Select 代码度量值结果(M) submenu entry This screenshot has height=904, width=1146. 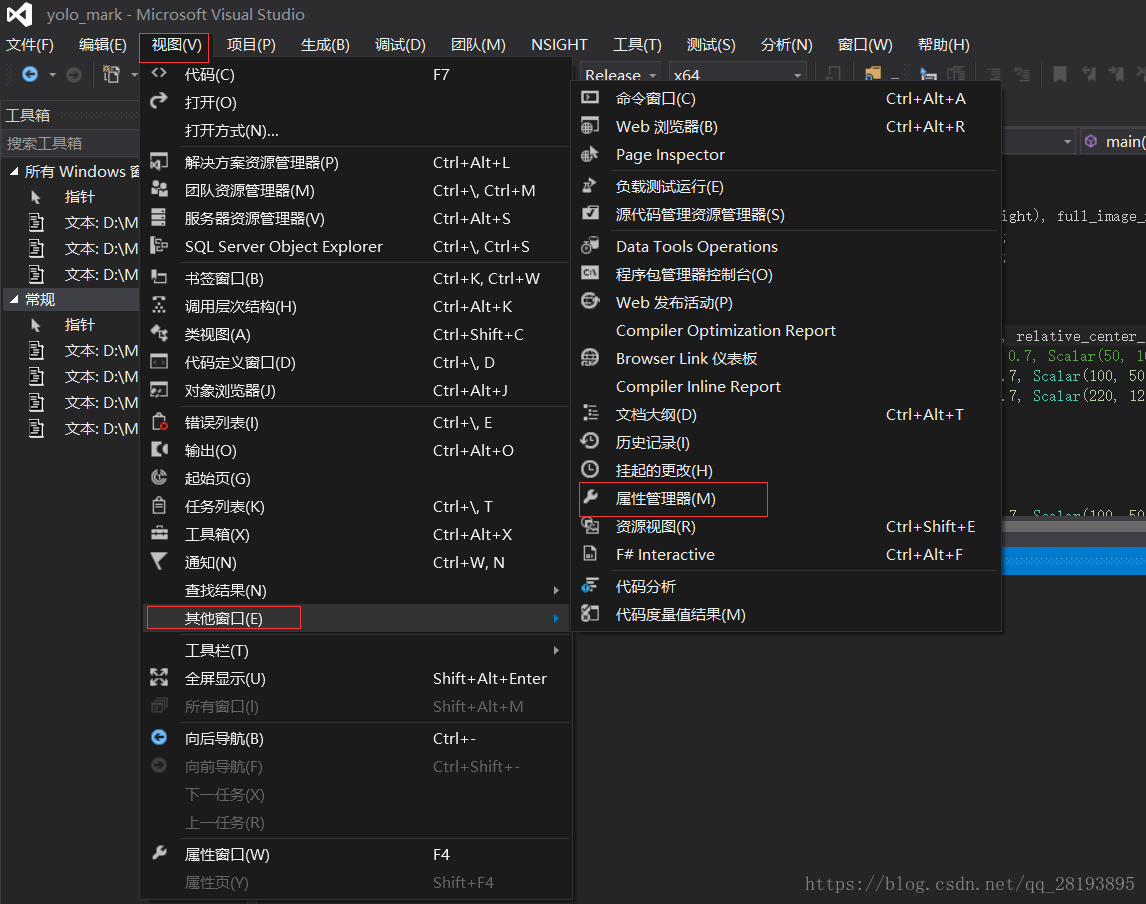pos(787,615)
